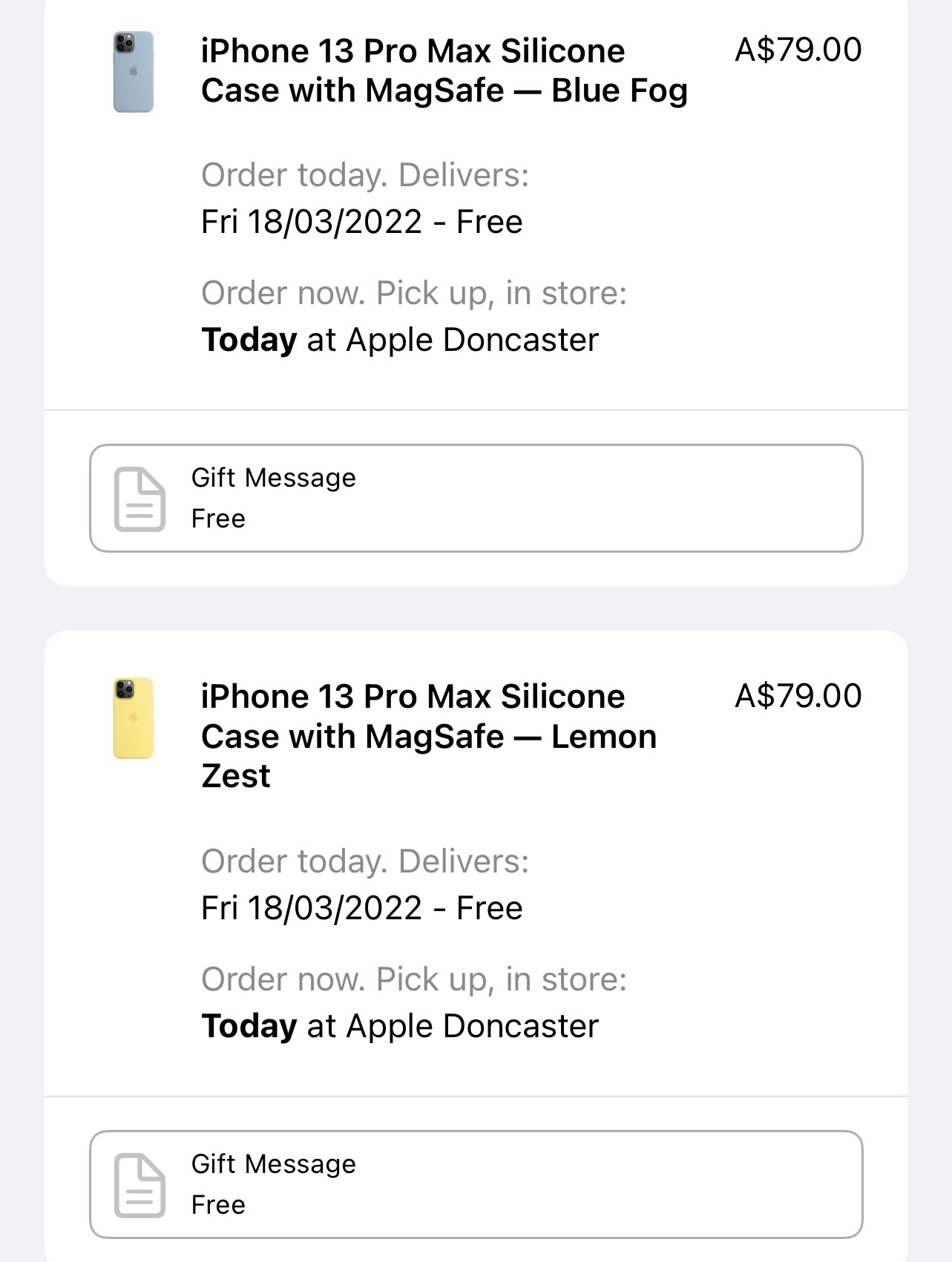The height and width of the screenshot is (1262, 952).
Task: Click the Free label in Lemon Zest's Gift Message box
Action: (218, 1205)
